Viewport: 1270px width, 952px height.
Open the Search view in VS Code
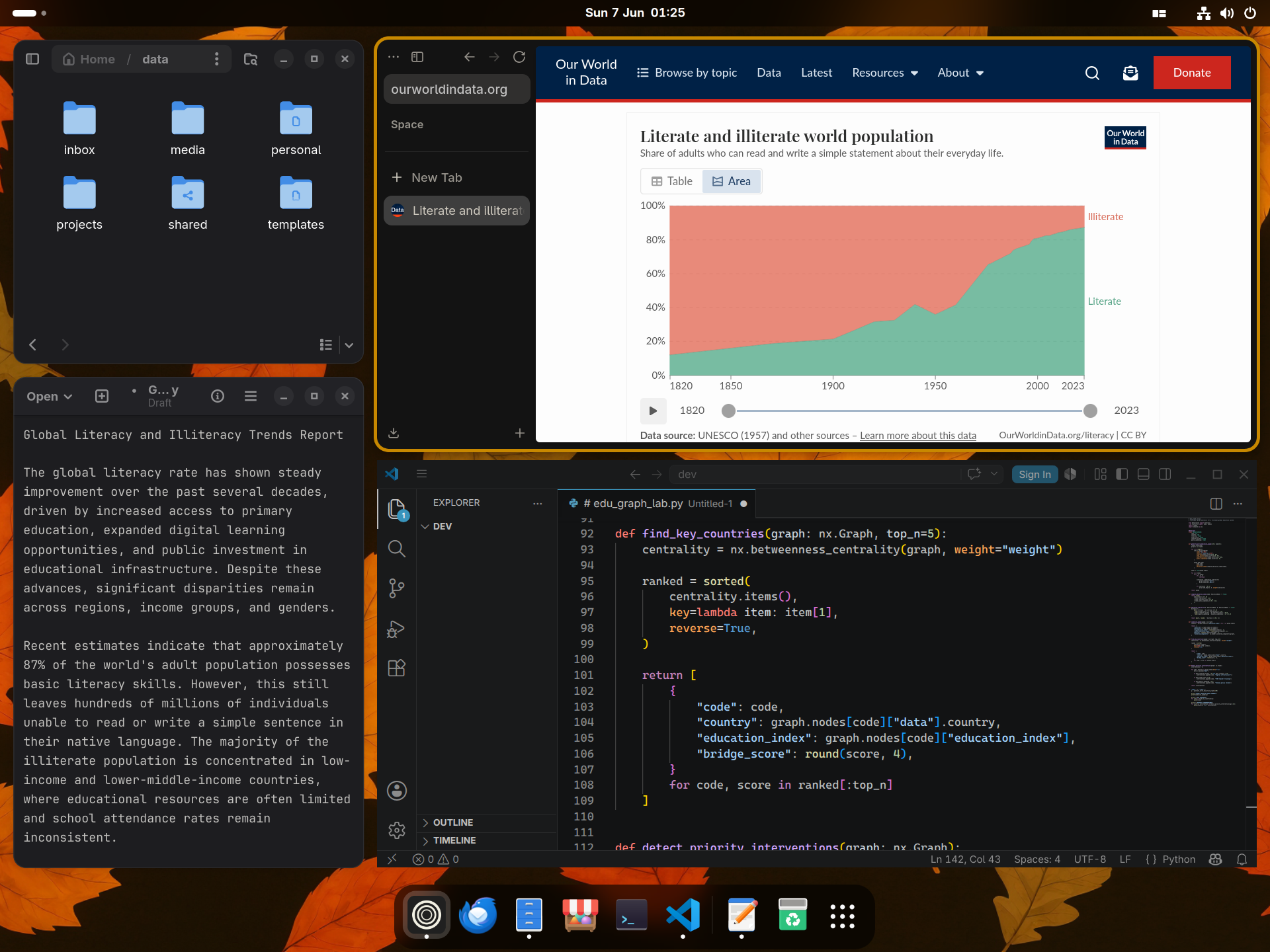coord(397,549)
